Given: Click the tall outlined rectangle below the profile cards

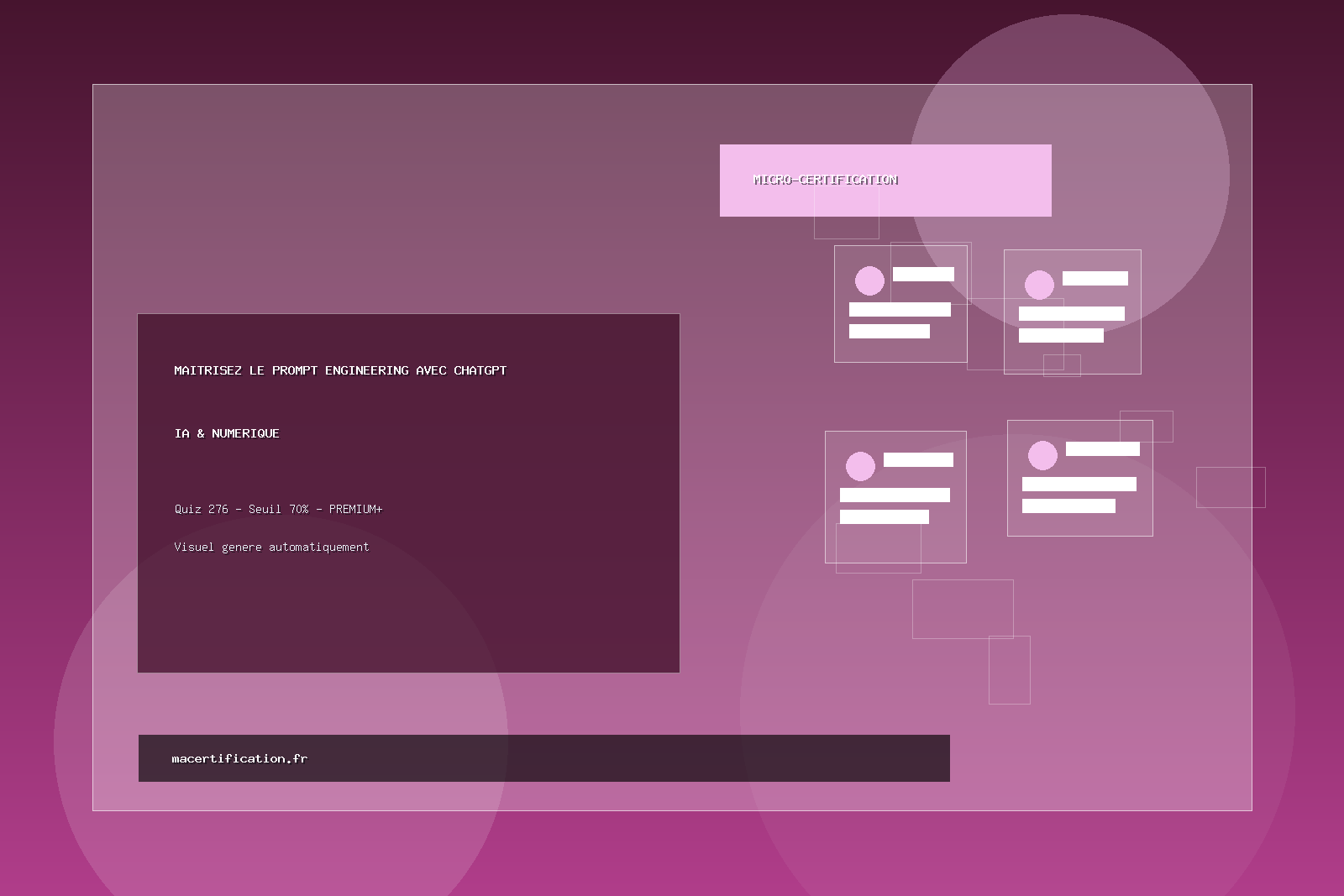Looking at the screenshot, I should (x=1009, y=670).
